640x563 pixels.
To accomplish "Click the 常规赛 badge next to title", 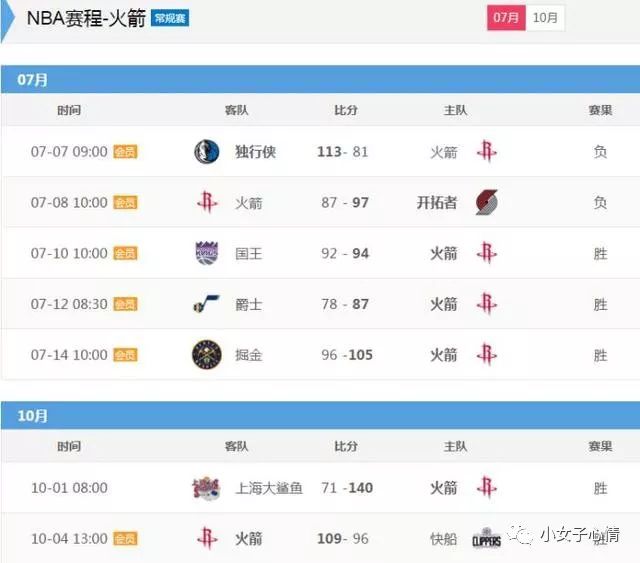I will pos(170,18).
